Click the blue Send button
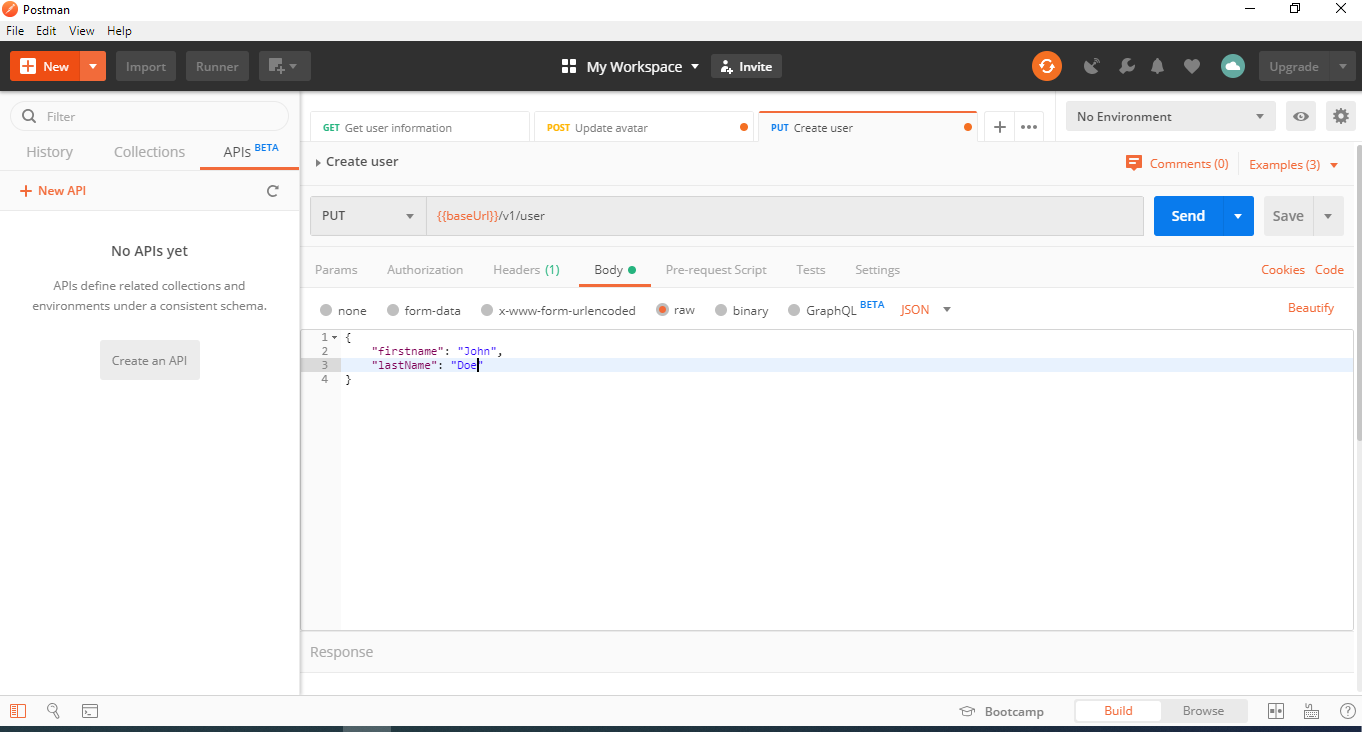The height and width of the screenshot is (732, 1362). click(1188, 216)
